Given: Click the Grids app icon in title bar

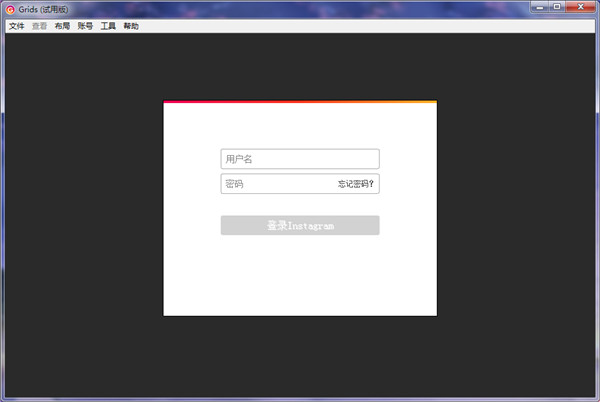Looking at the screenshot, I should pos(10,10).
